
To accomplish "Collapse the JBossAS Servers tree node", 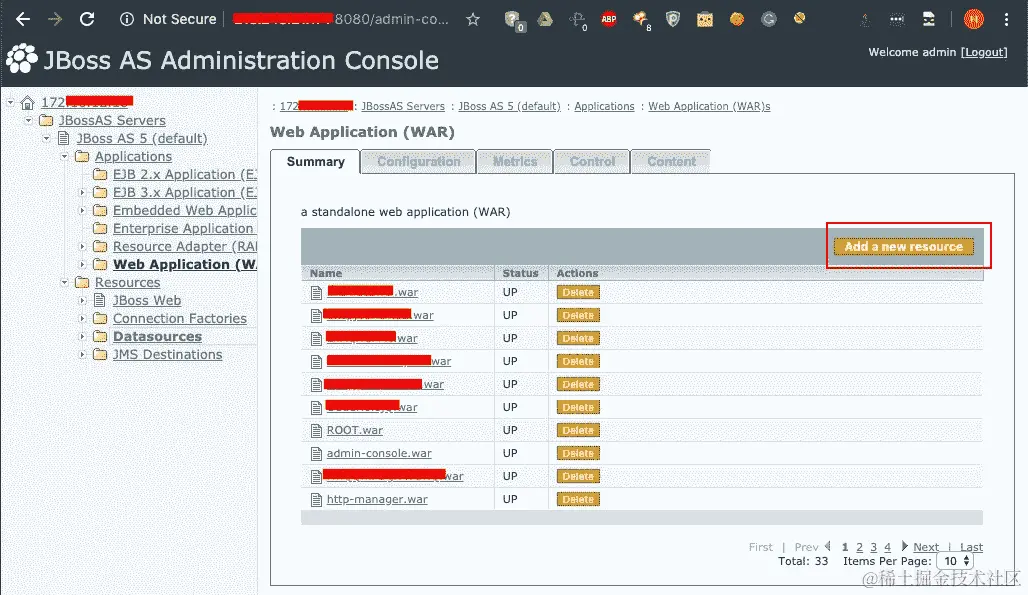I will pyautogui.click(x=28, y=121).
